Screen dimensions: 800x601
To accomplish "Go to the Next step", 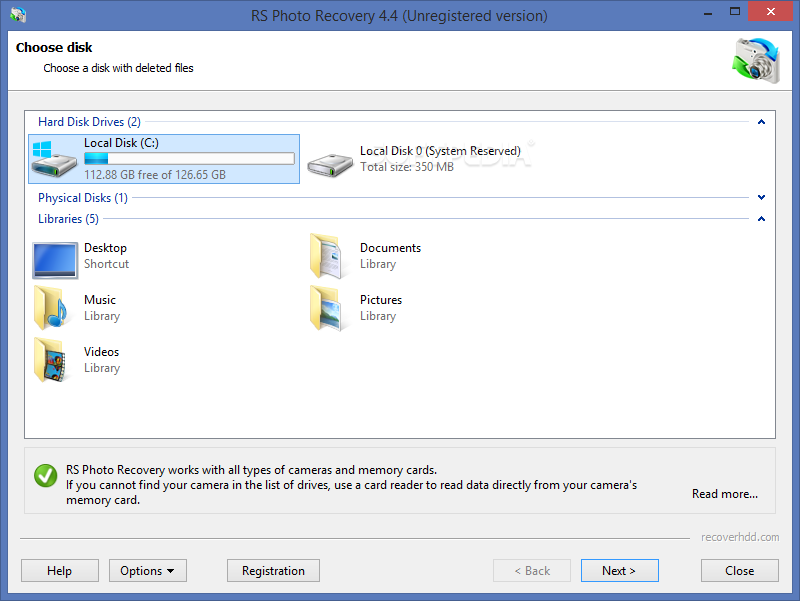I will click(x=619, y=570).
